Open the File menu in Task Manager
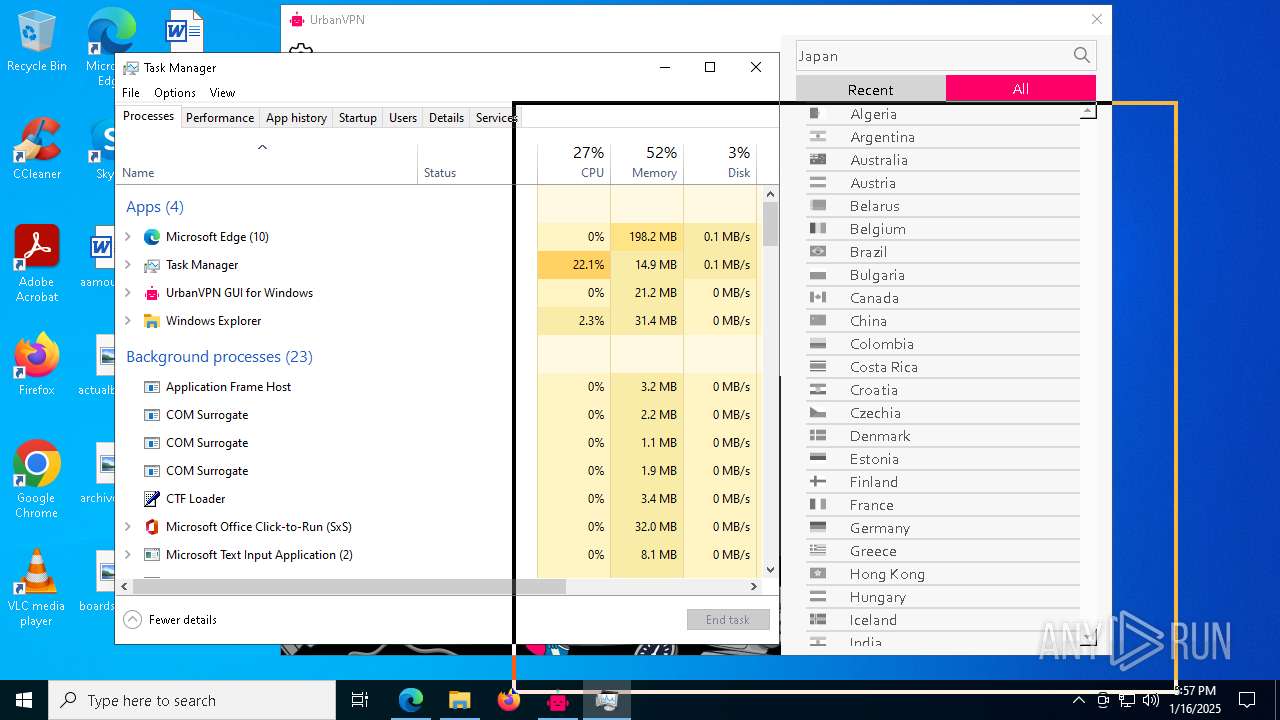1280x720 pixels. (x=131, y=93)
